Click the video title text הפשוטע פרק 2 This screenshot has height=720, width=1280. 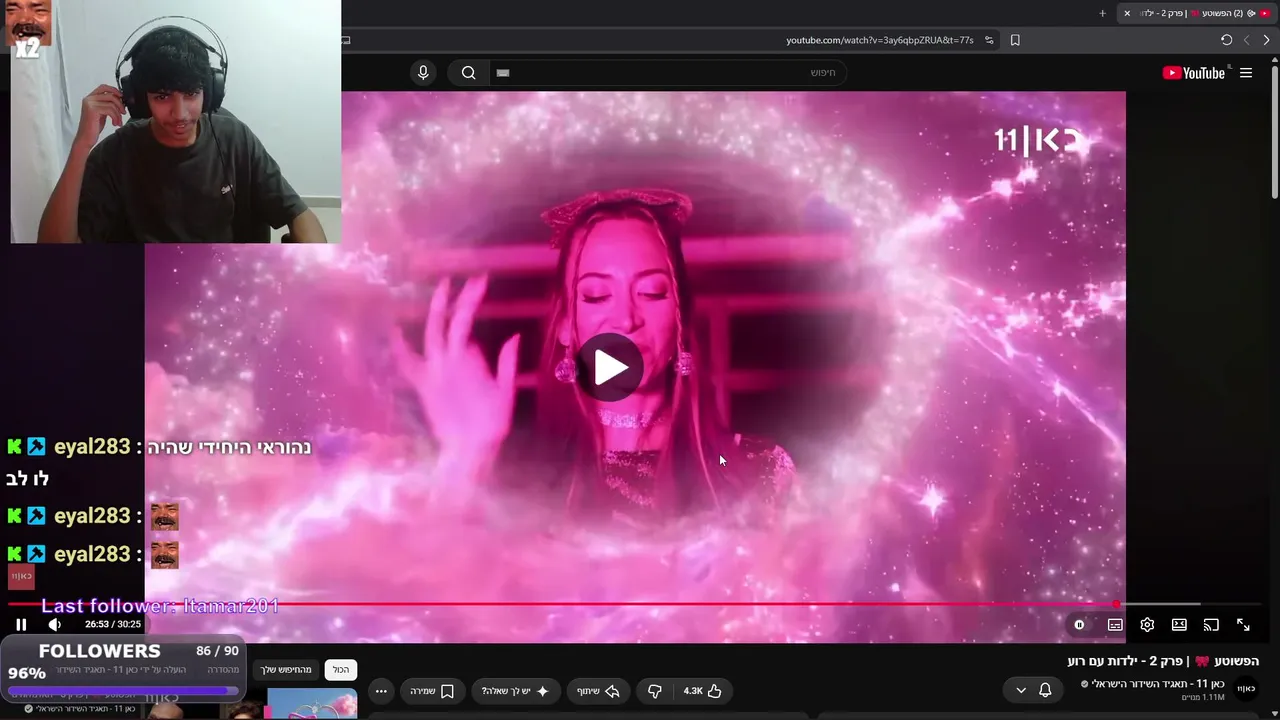[1163, 661]
